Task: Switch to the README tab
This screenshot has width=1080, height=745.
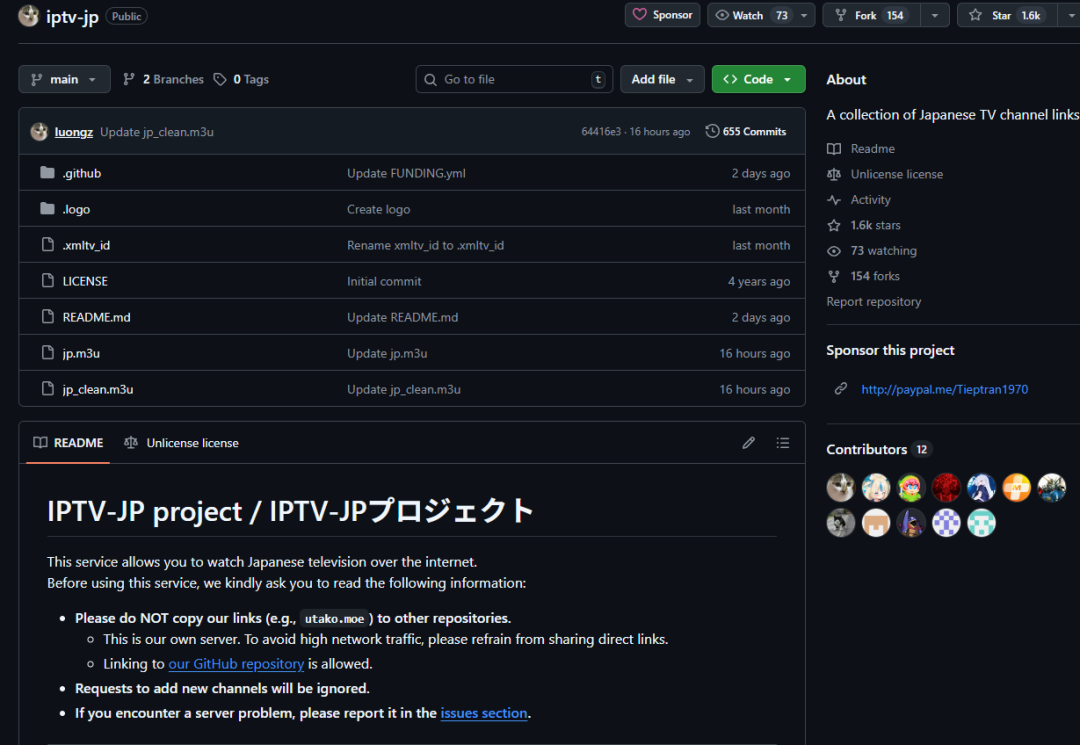Action: 67,442
